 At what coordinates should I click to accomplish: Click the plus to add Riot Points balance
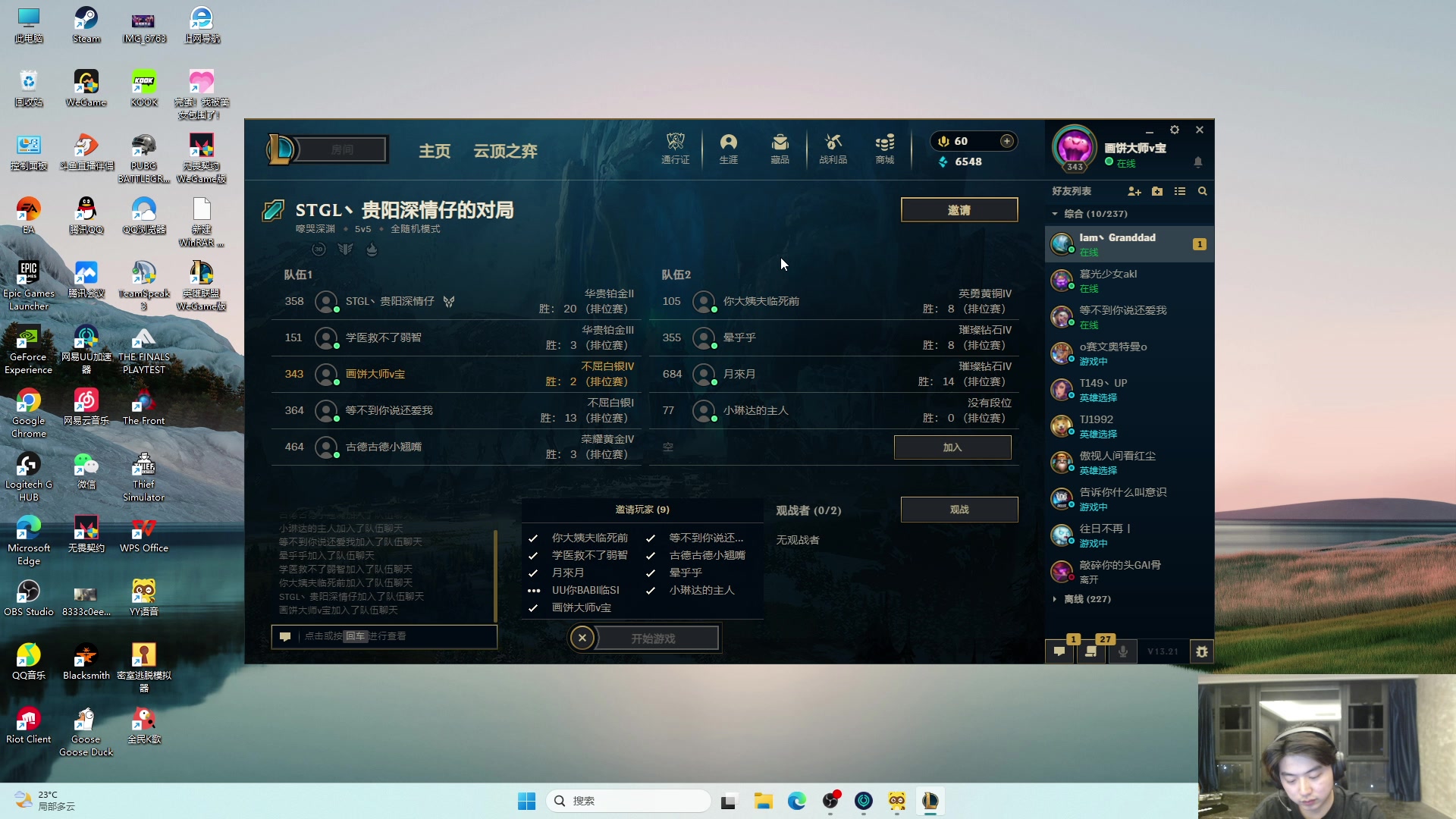pyautogui.click(x=1008, y=141)
